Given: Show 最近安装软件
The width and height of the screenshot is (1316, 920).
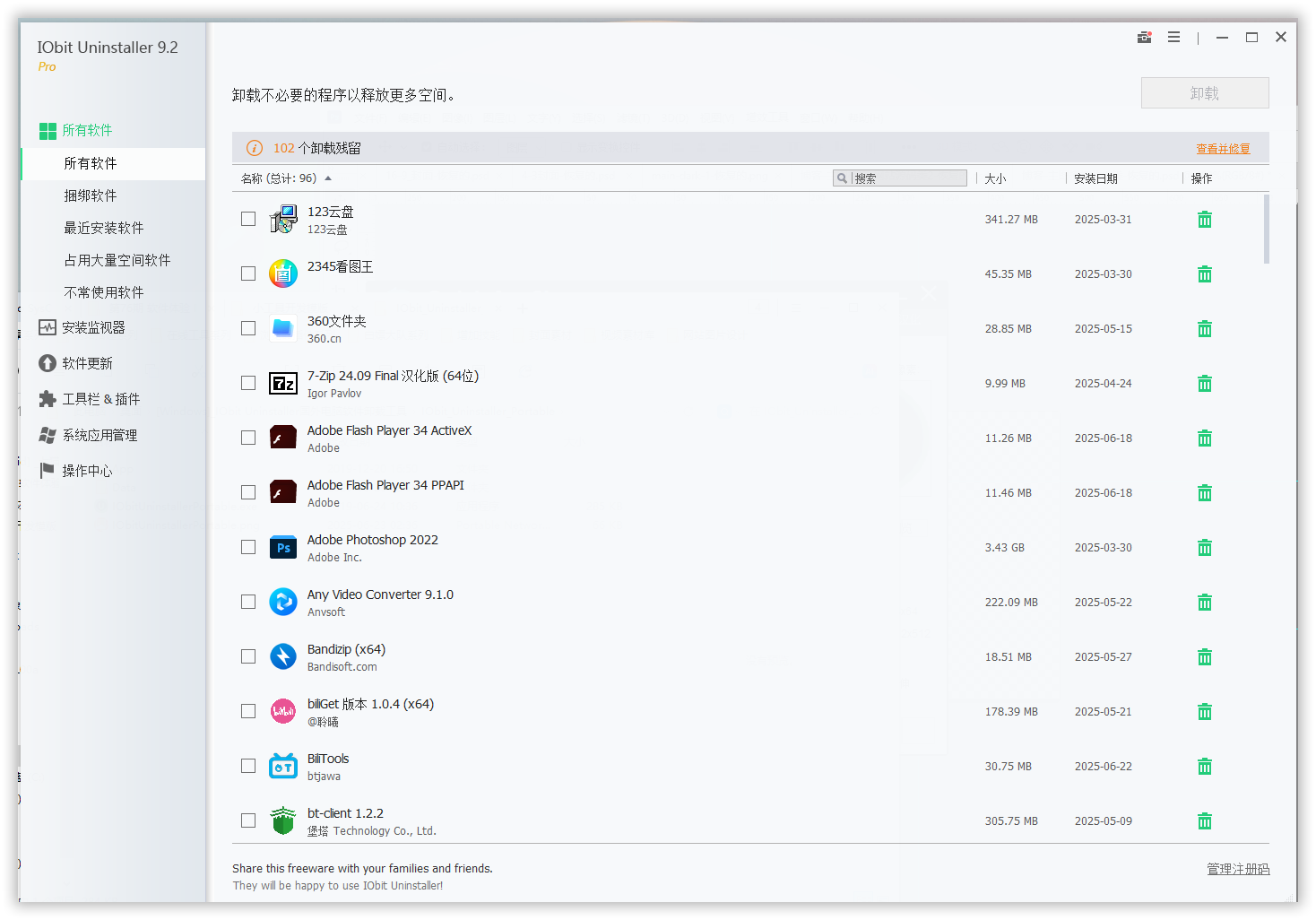Looking at the screenshot, I should point(104,228).
